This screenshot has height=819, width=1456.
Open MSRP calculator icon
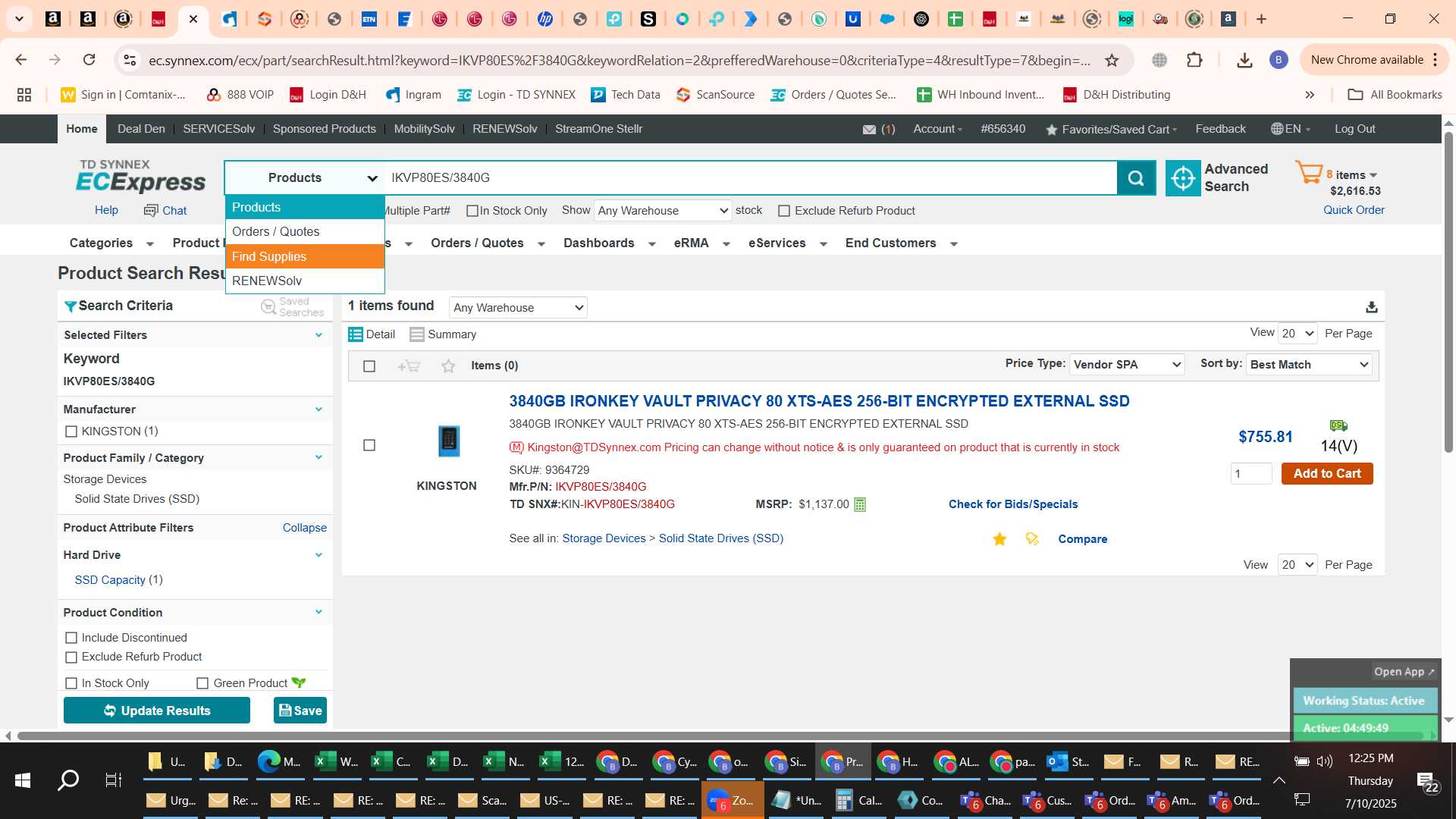pos(860,504)
